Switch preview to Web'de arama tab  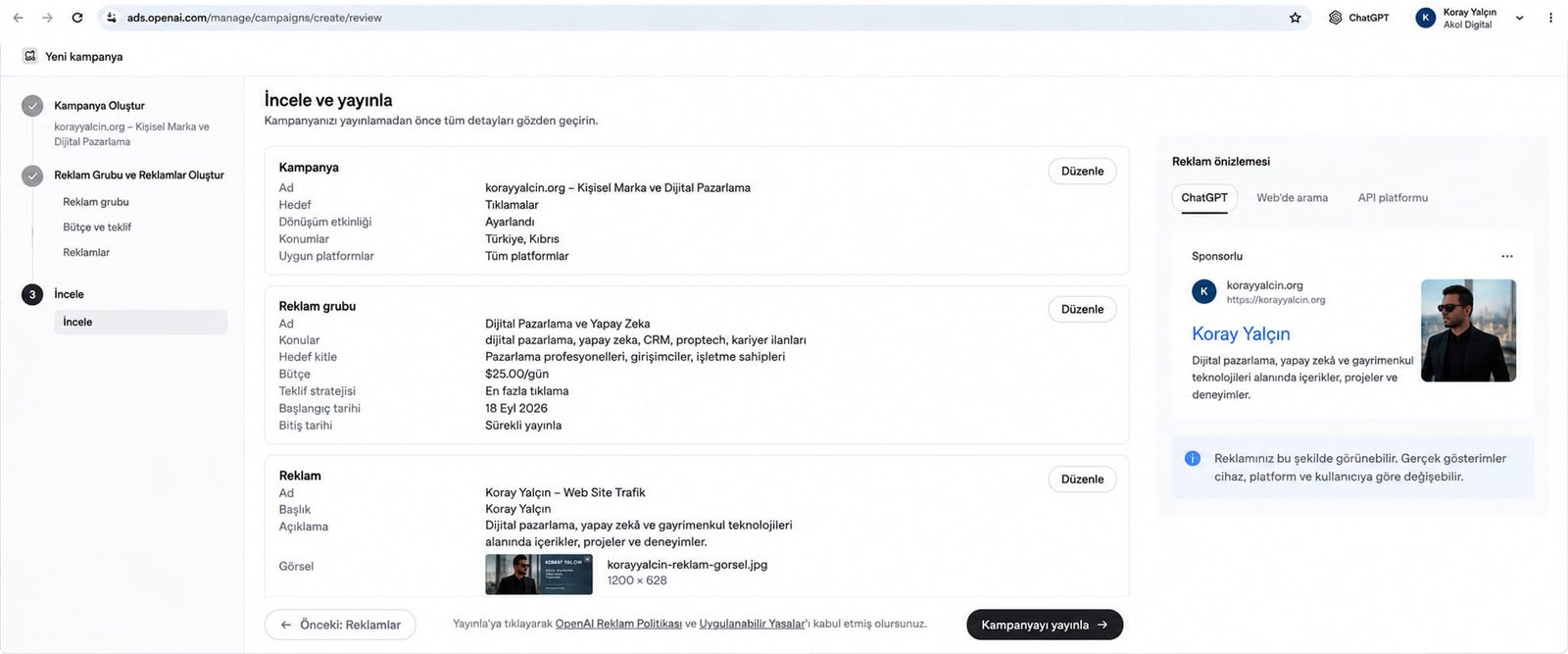[x=1292, y=198]
